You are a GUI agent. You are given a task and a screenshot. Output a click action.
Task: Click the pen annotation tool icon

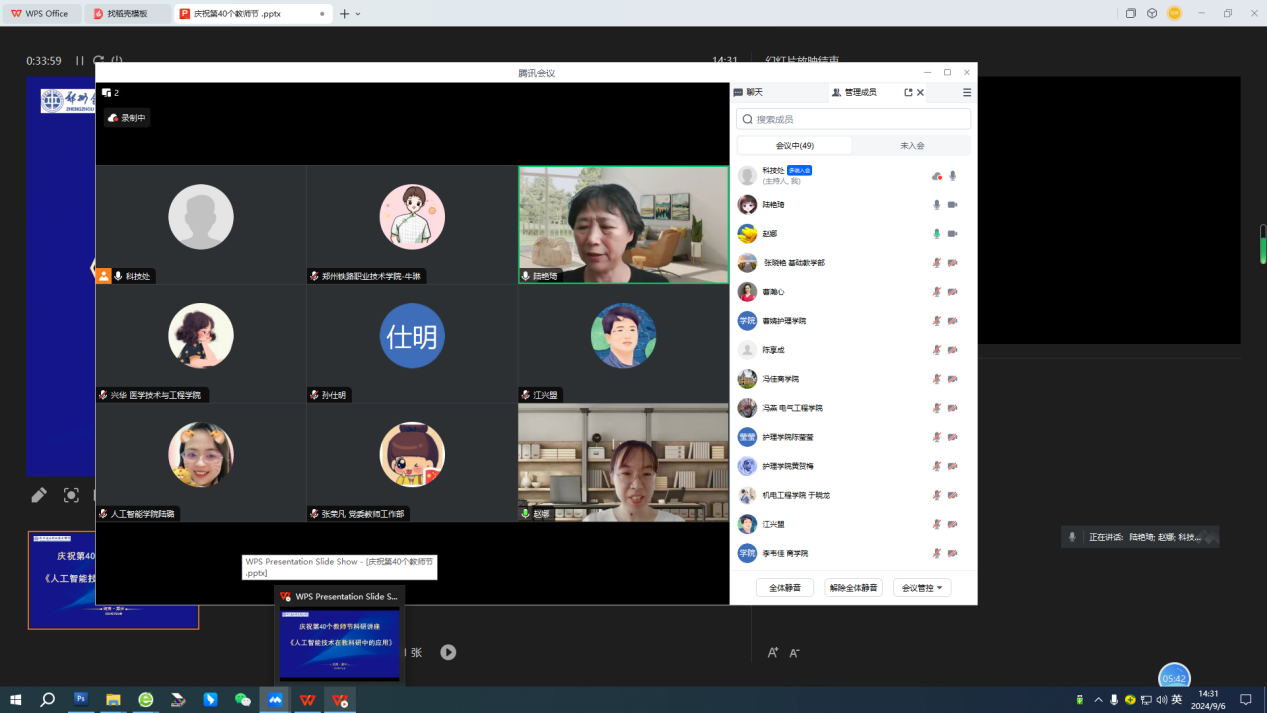point(39,495)
